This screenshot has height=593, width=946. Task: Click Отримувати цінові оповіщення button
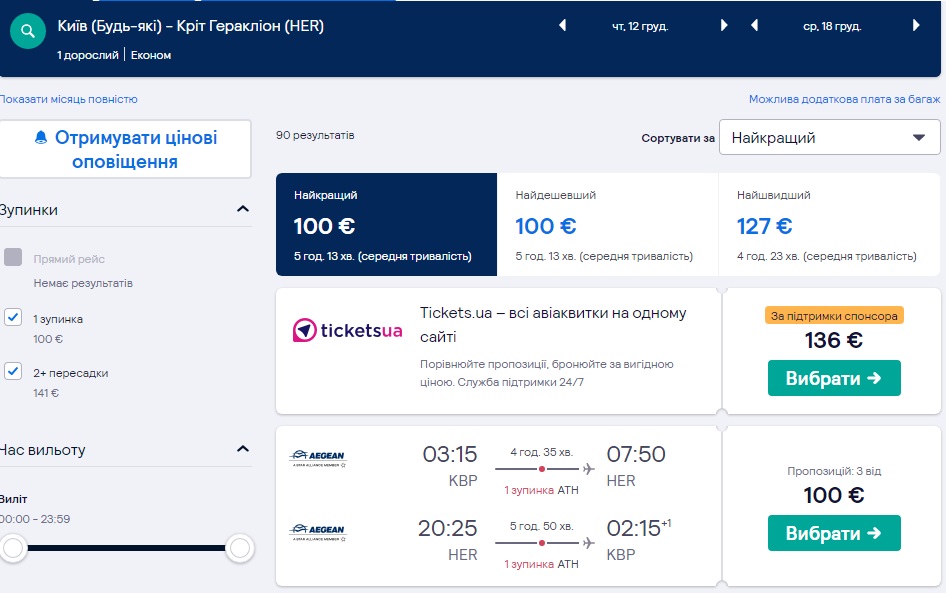126,150
